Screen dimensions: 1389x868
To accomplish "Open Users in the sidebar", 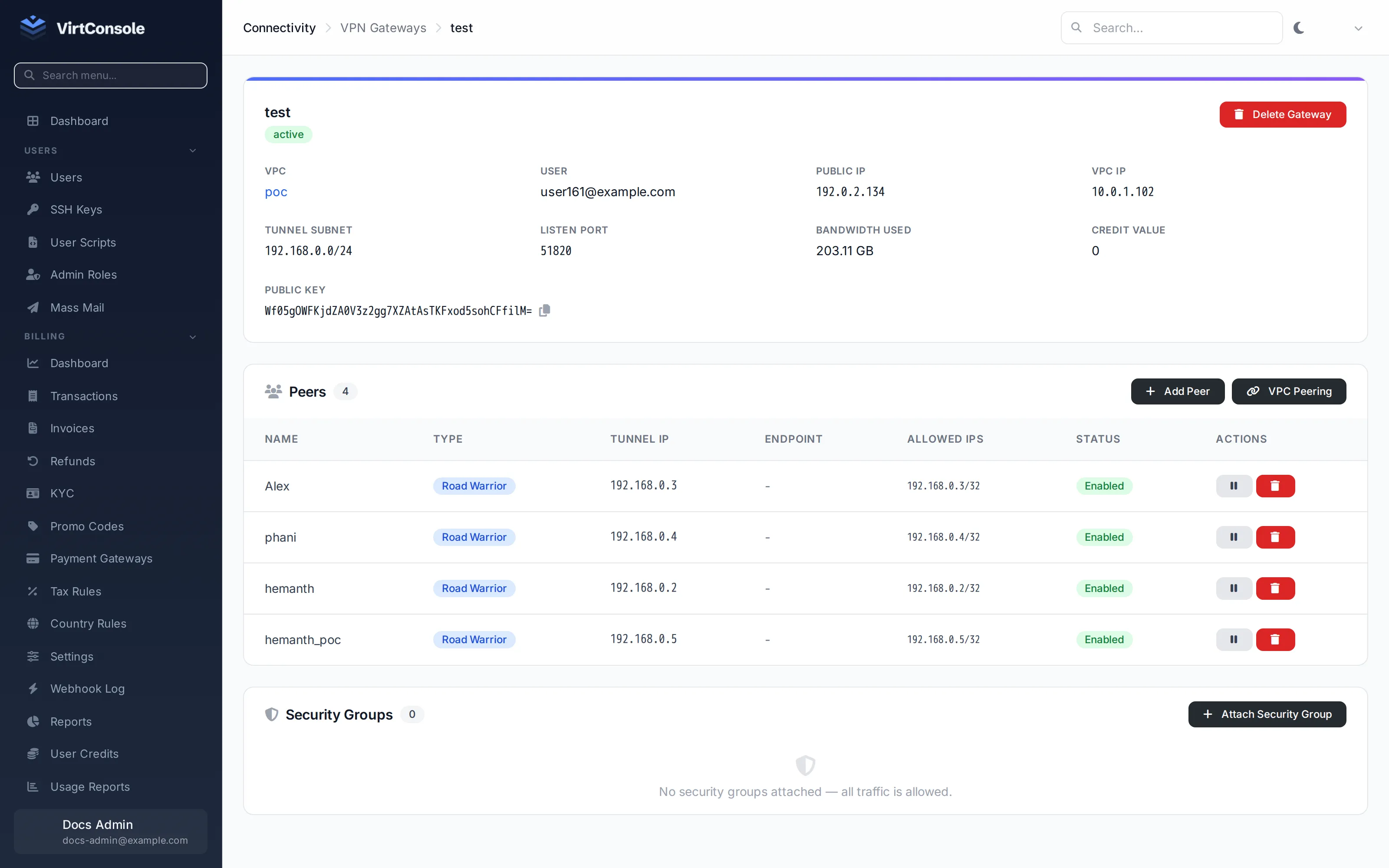I will (x=111, y=177).
